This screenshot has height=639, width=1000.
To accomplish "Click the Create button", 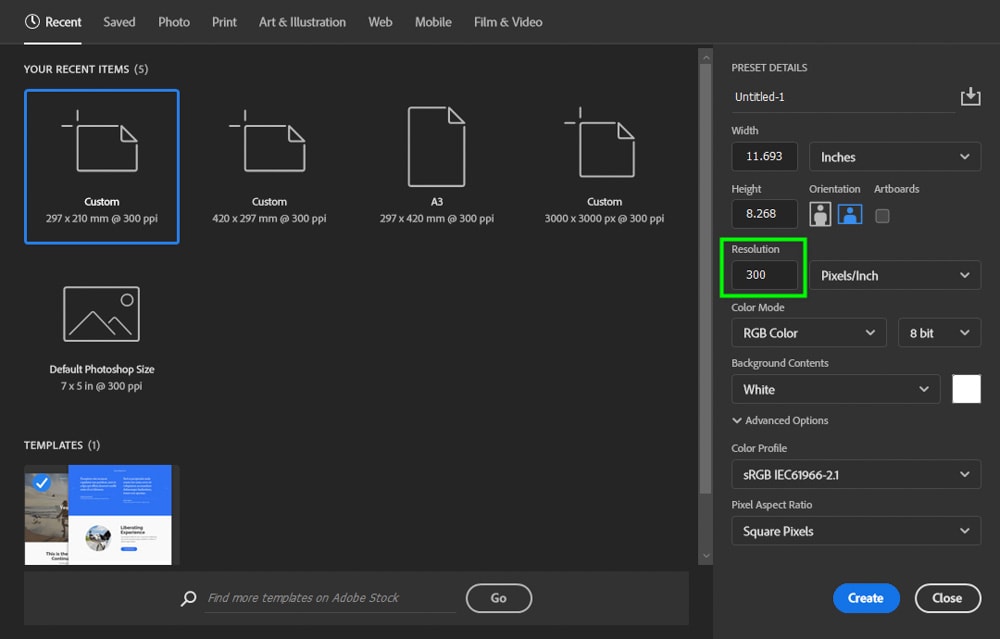I will point(866,598).
